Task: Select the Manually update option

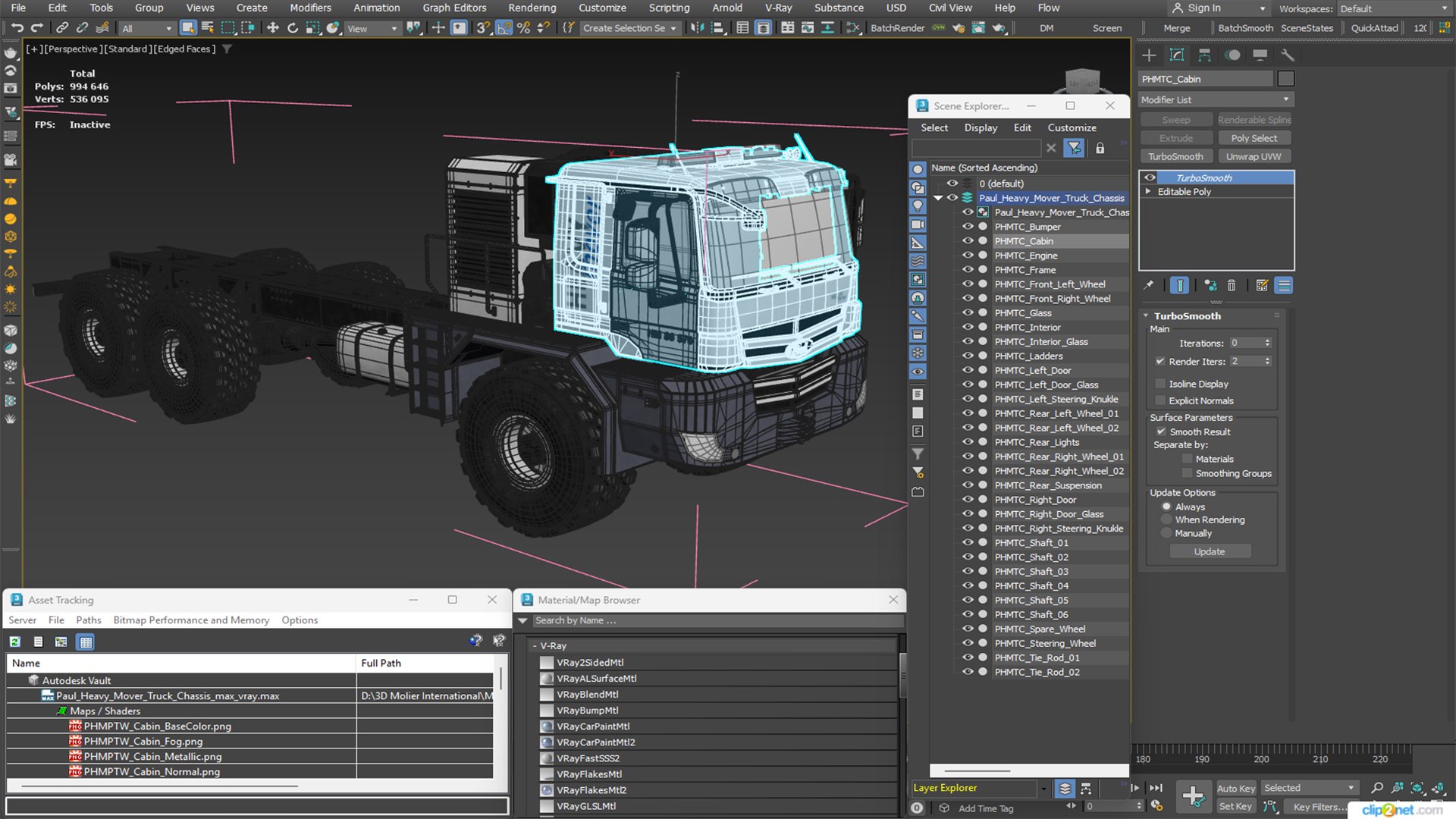Action: pyautogui.click(x=1166, y=533)
